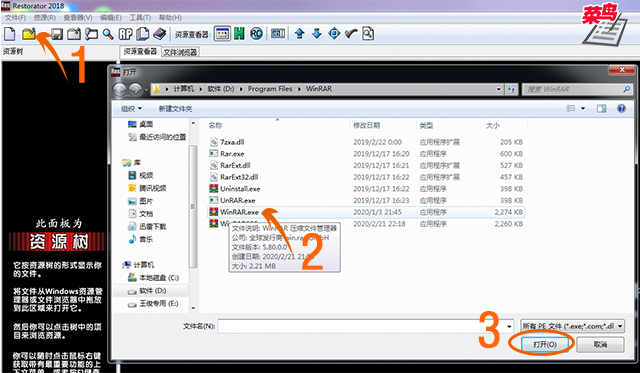Open the view options dropdown arrow

coord(583,108)
